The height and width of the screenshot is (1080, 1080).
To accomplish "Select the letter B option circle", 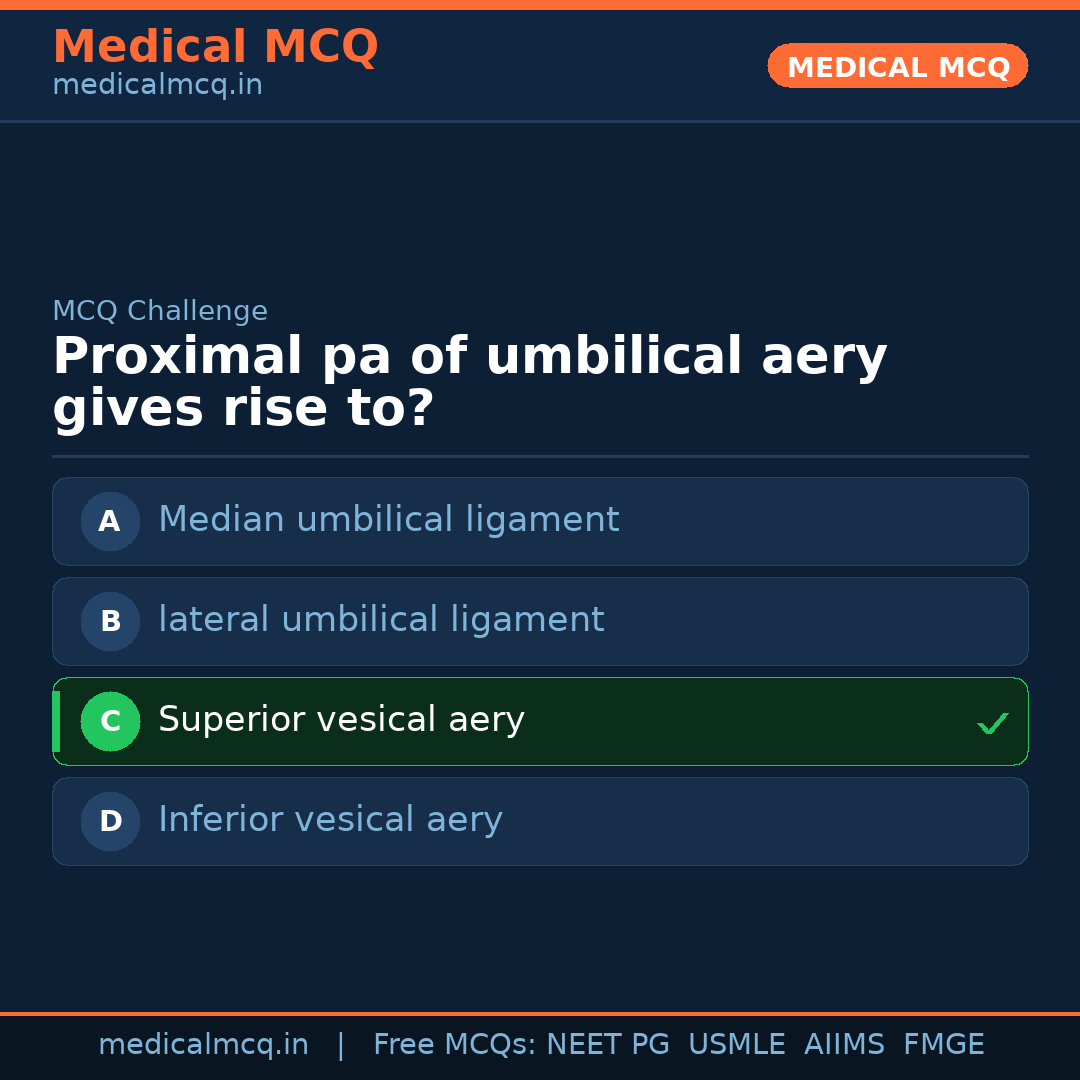I will [110, 621].
